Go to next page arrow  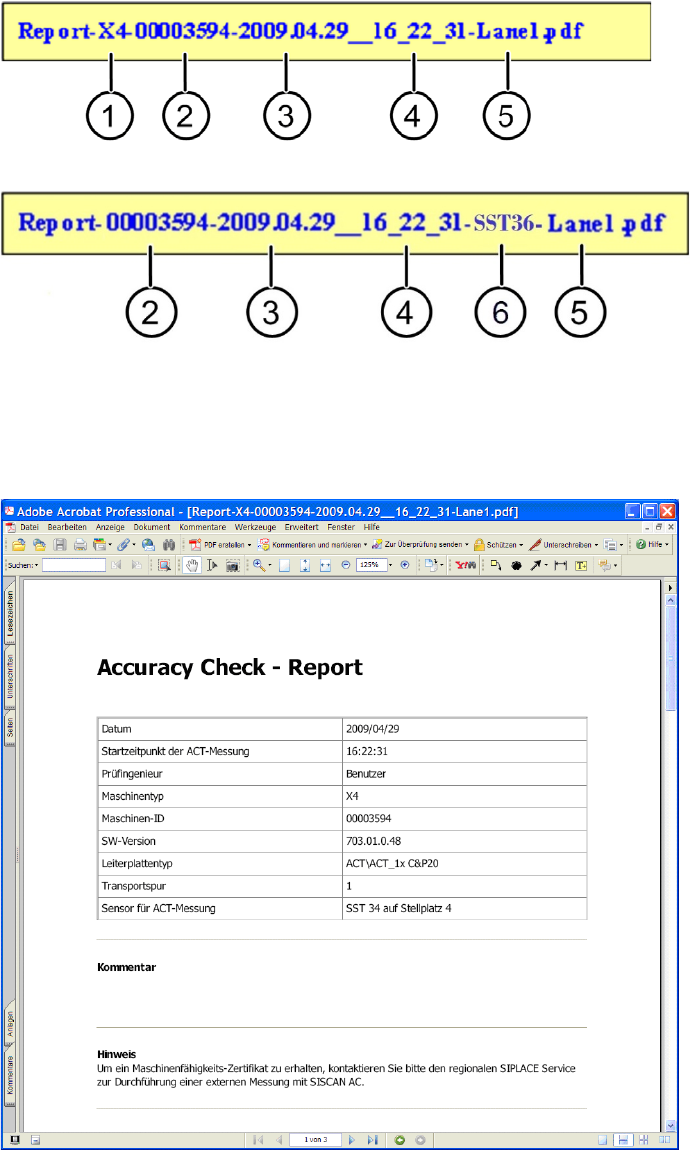pyautogui.click(x=351, y=1140)
